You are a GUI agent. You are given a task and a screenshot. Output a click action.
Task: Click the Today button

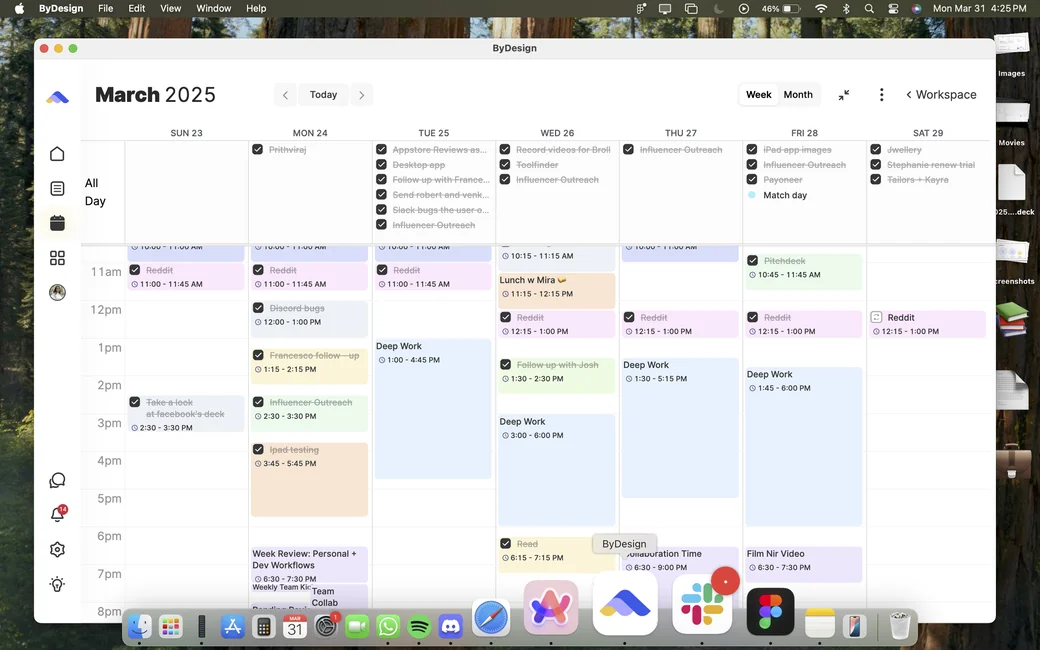click(x=323, y=95)
